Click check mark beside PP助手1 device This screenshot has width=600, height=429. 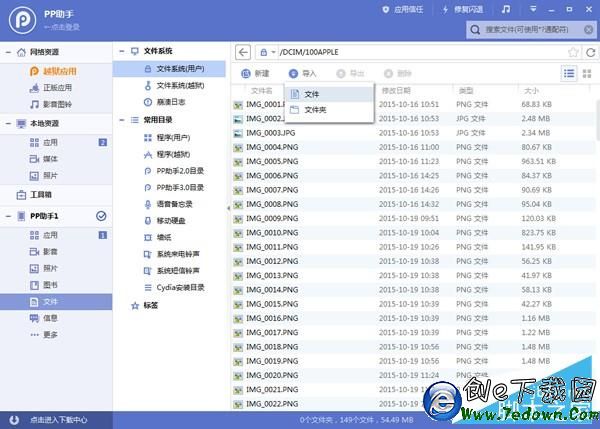[101, 216]
